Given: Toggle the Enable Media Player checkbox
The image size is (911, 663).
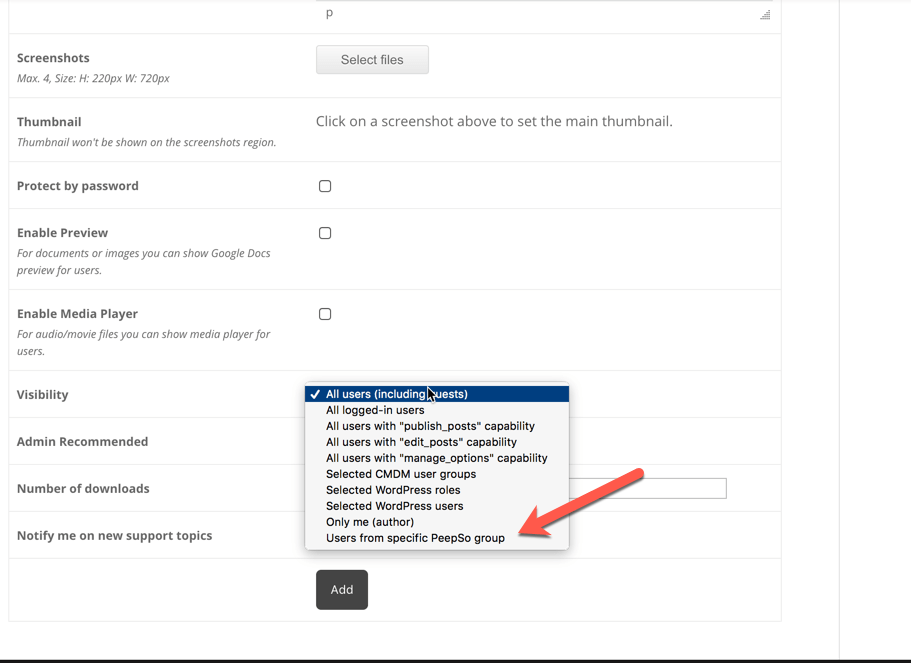Looking at the screenshot, I should [325, 314].
